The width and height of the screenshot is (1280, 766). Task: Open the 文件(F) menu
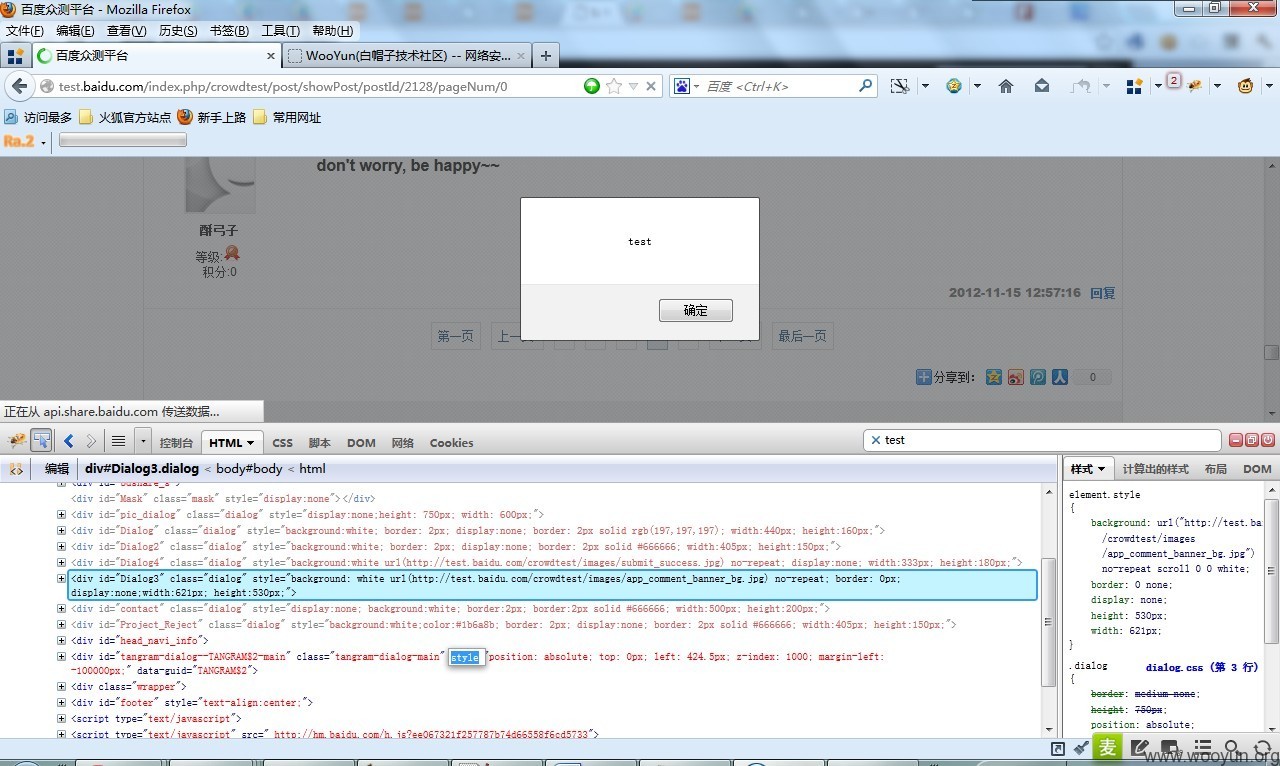25,31
